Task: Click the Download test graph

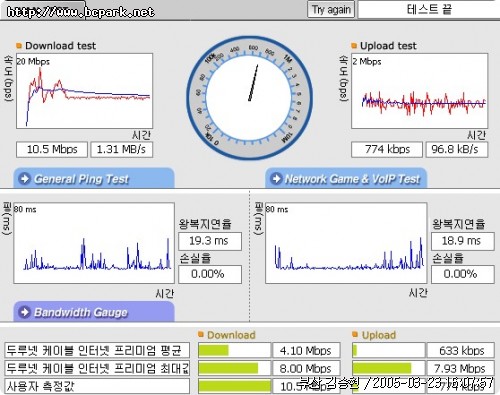Action: [84, 91]
